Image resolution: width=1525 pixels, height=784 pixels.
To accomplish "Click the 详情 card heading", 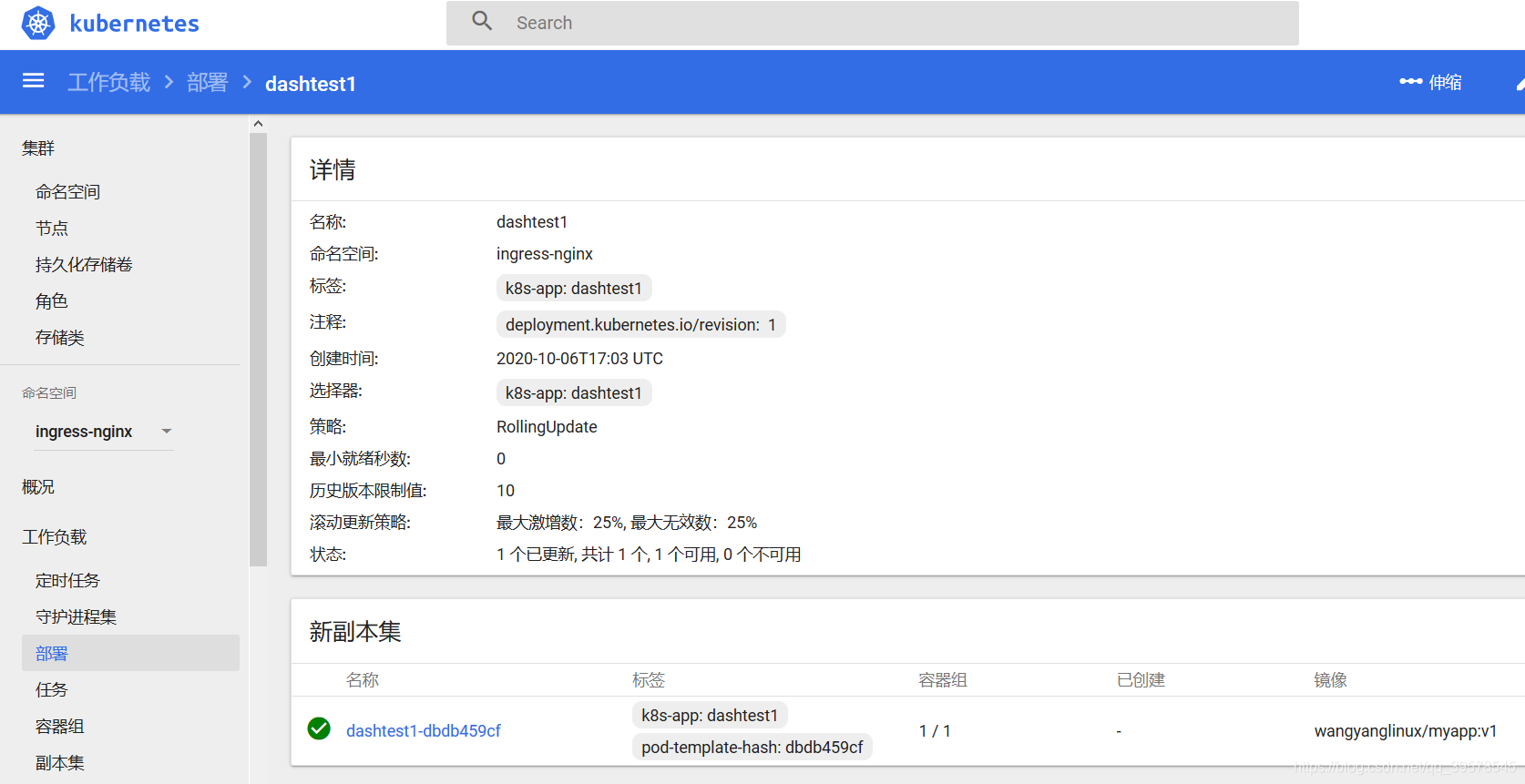I will tap(333, 169).
